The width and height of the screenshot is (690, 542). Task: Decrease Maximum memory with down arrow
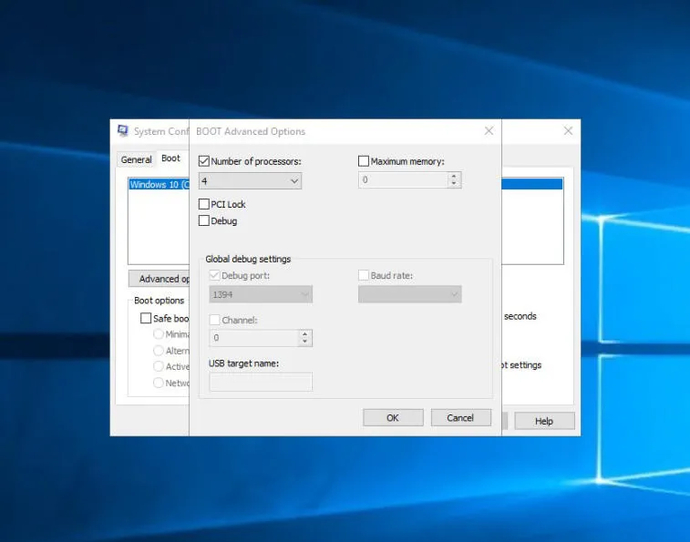(454, 183)
